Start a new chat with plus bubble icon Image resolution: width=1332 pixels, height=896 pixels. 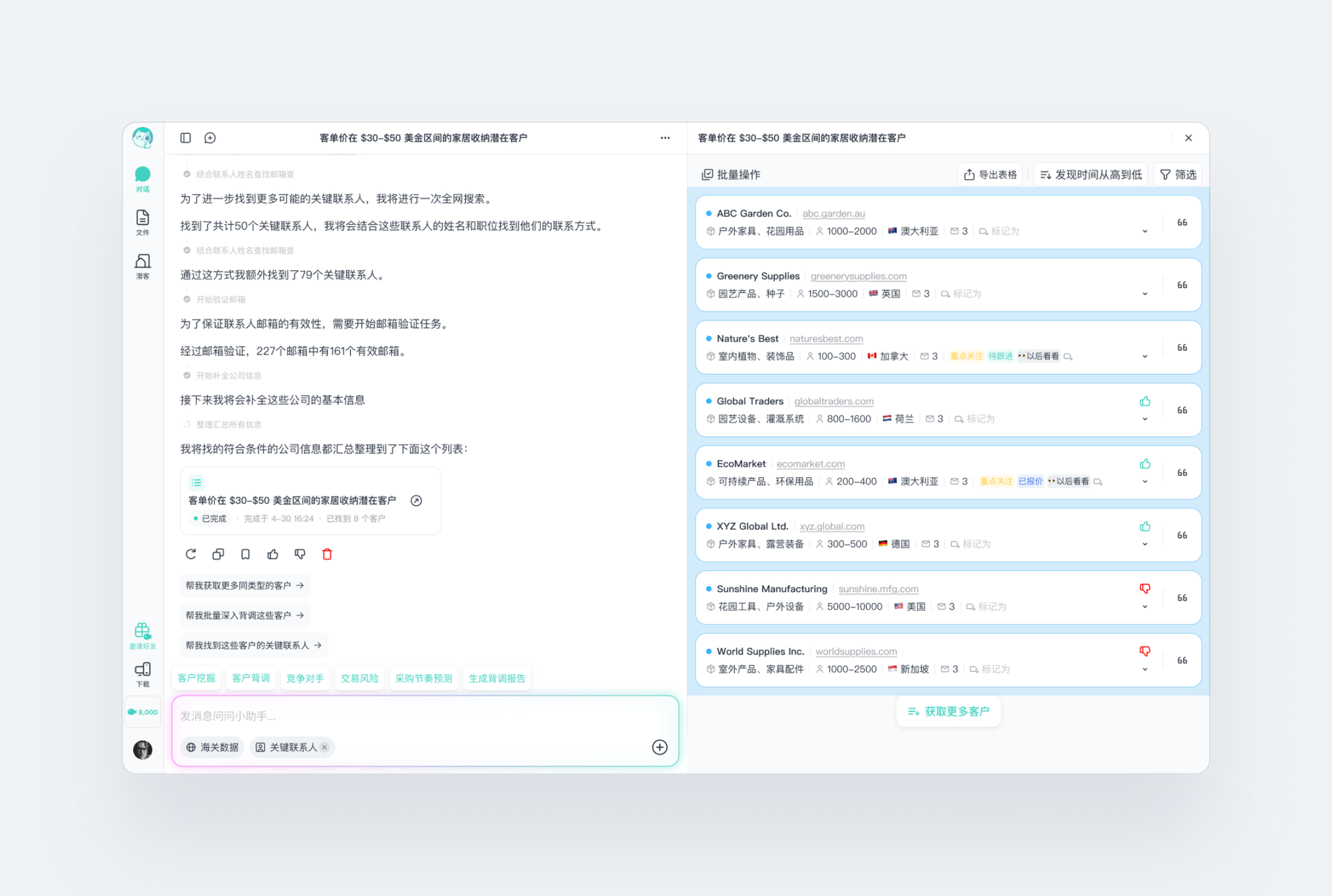[210, 138]
